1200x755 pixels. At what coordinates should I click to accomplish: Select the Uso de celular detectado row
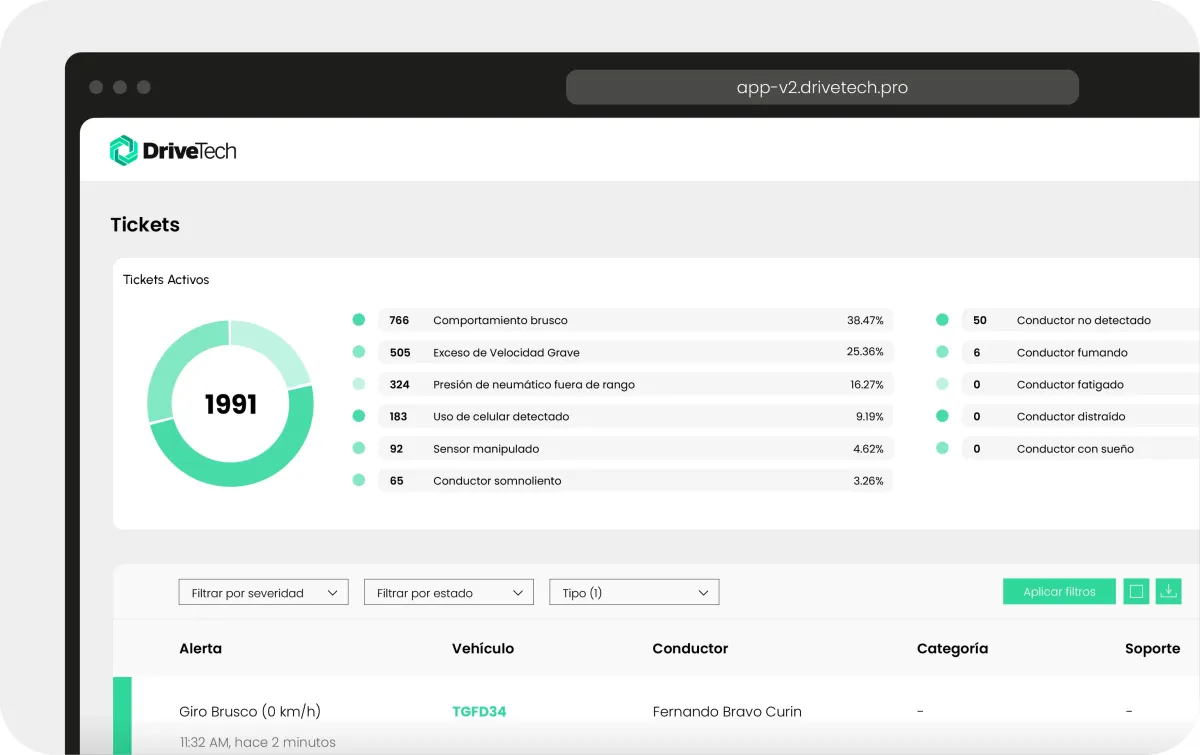click(x=635, y=416)
